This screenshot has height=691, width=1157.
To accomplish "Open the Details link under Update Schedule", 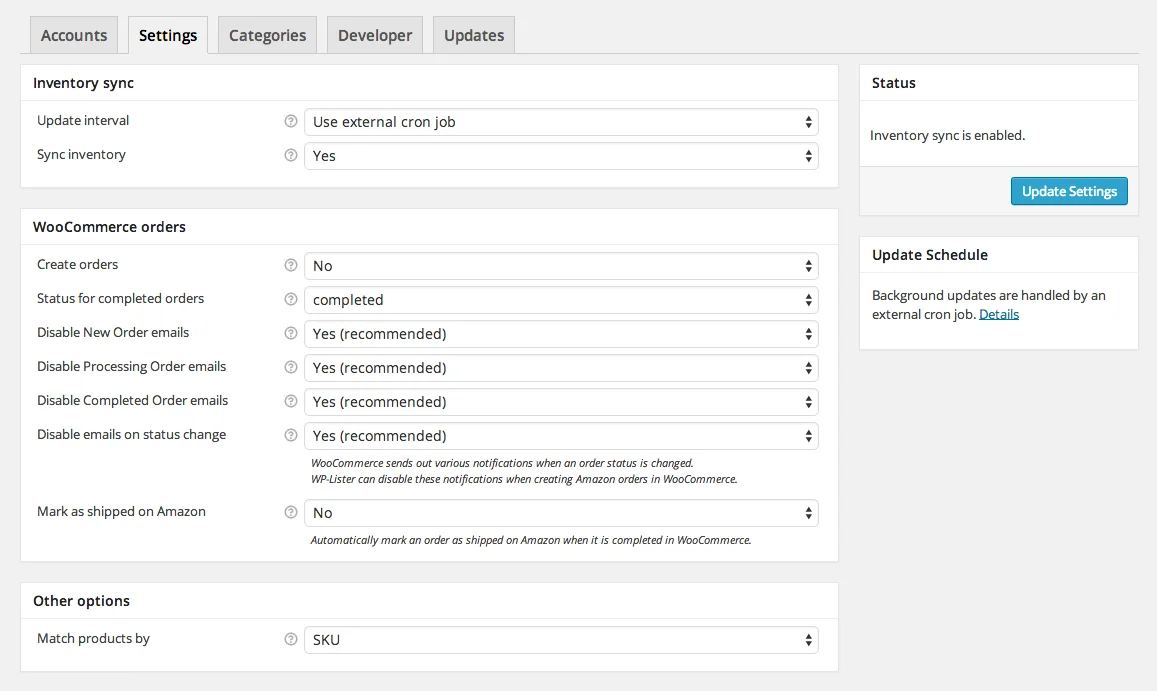I will 999,313.
